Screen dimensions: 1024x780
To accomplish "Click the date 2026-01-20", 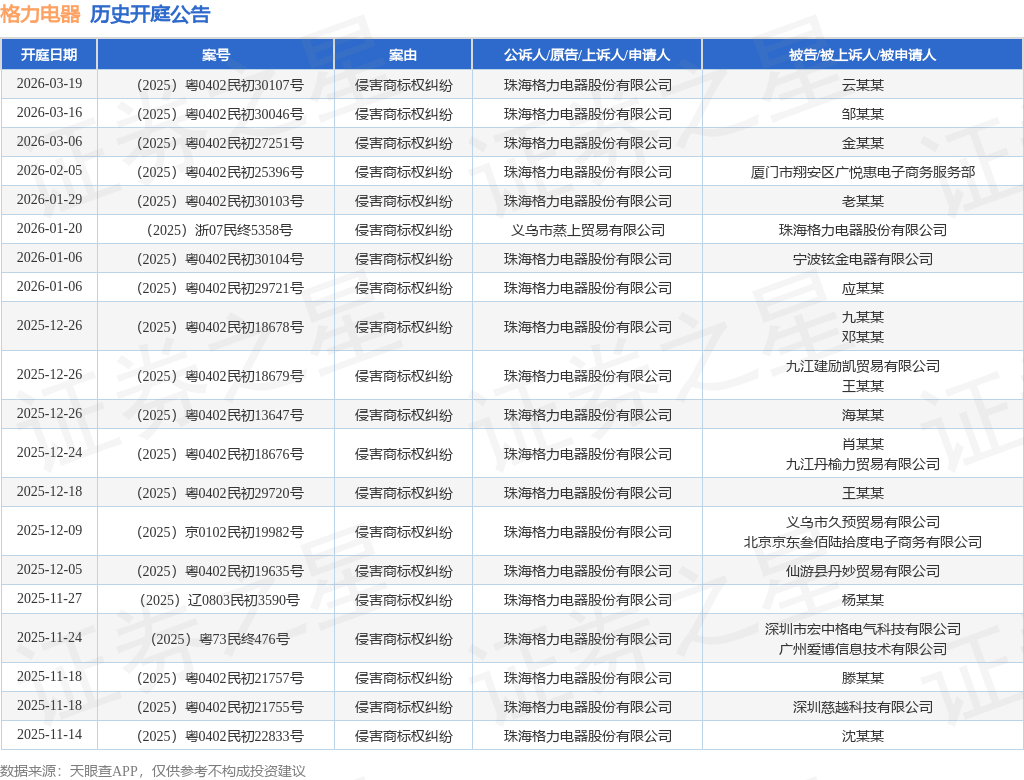I will pos(50,228).
